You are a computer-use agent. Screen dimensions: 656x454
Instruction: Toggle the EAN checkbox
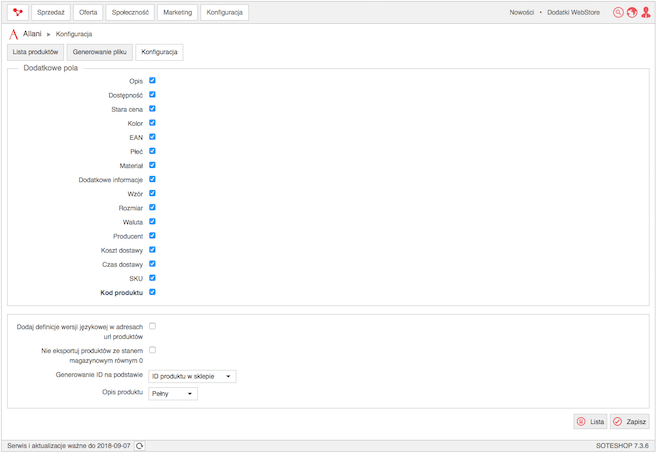(152, 137)
